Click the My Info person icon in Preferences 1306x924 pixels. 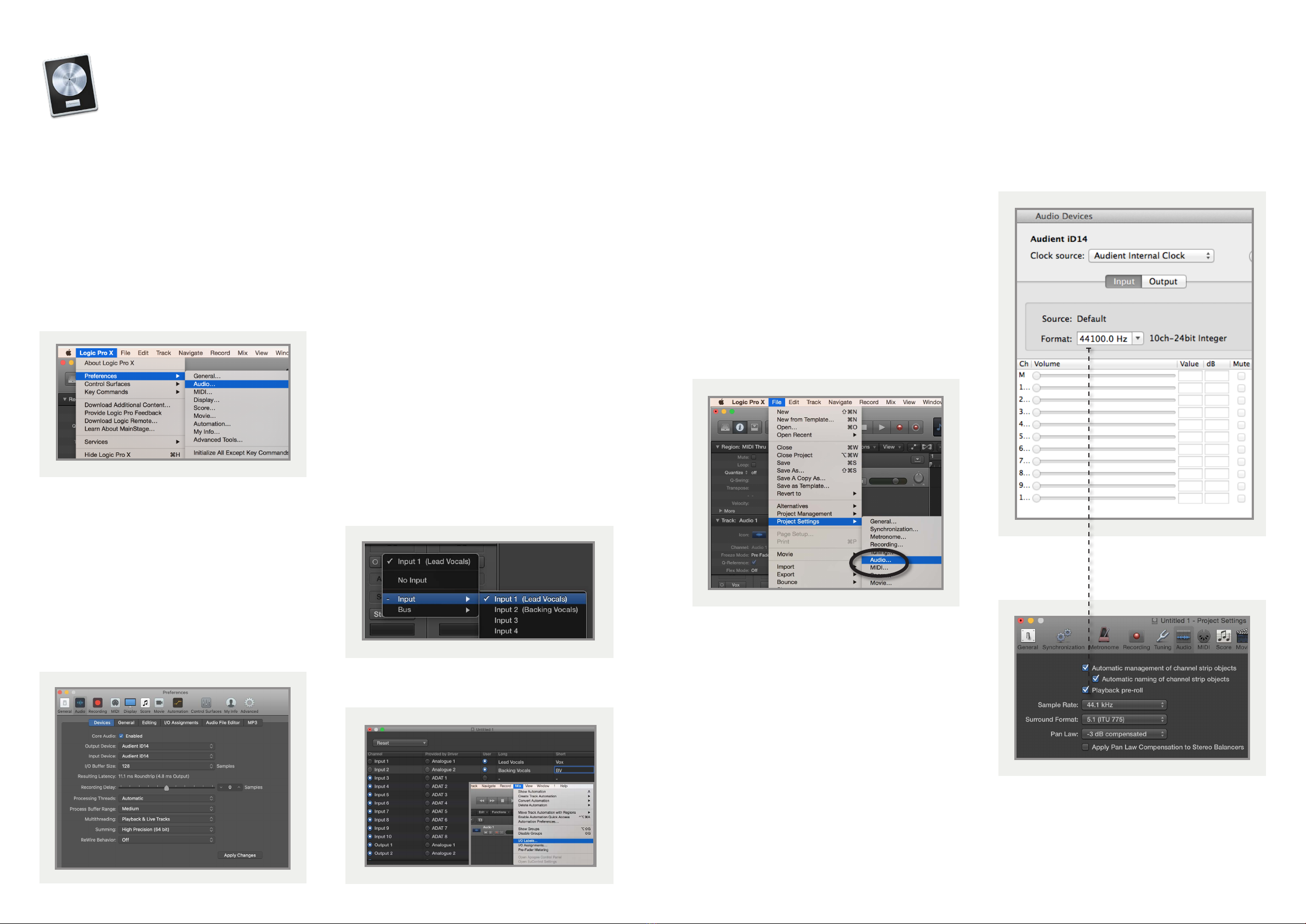pyautogui.click(x=231, y=703)
